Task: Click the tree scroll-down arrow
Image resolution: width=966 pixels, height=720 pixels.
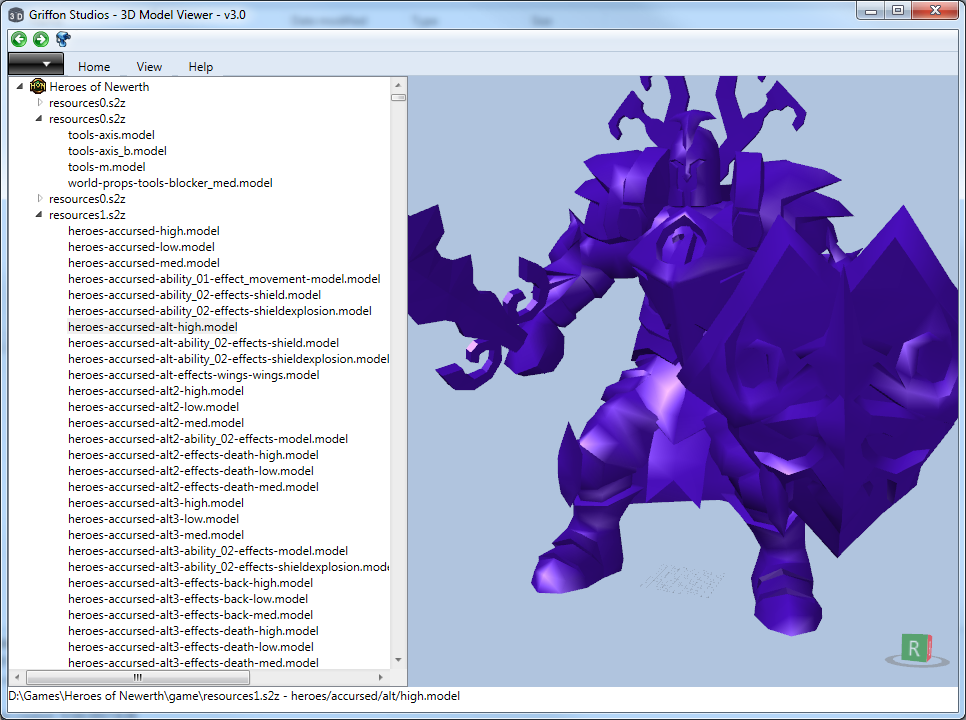Action: coord(398,660)
